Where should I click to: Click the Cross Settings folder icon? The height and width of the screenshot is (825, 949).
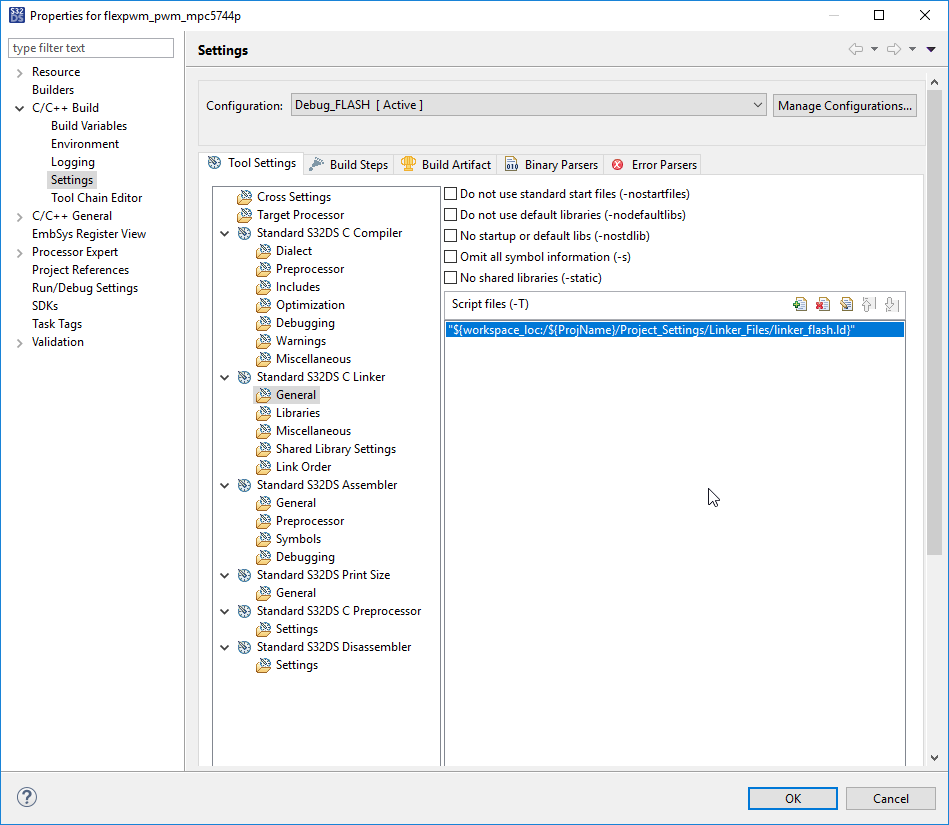coord(245,197)
